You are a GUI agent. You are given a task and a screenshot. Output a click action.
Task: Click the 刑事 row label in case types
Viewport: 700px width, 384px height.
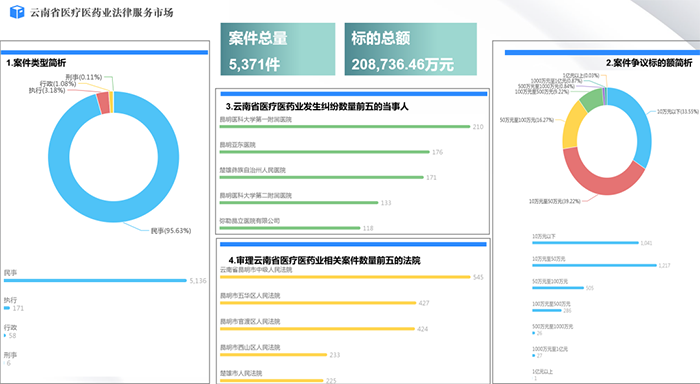coord(10,355)
